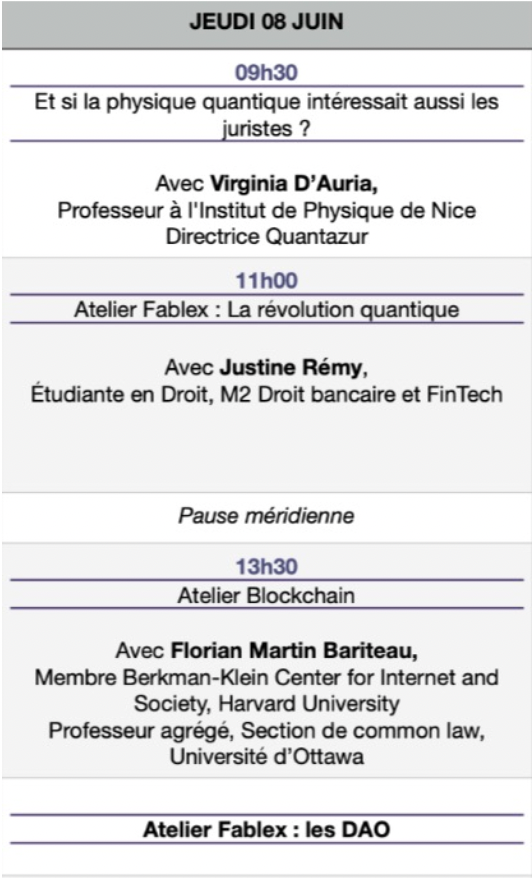532x878 pixels.
Task: Click Professeur agrégé, Section de common law
Action: point(267,731)
